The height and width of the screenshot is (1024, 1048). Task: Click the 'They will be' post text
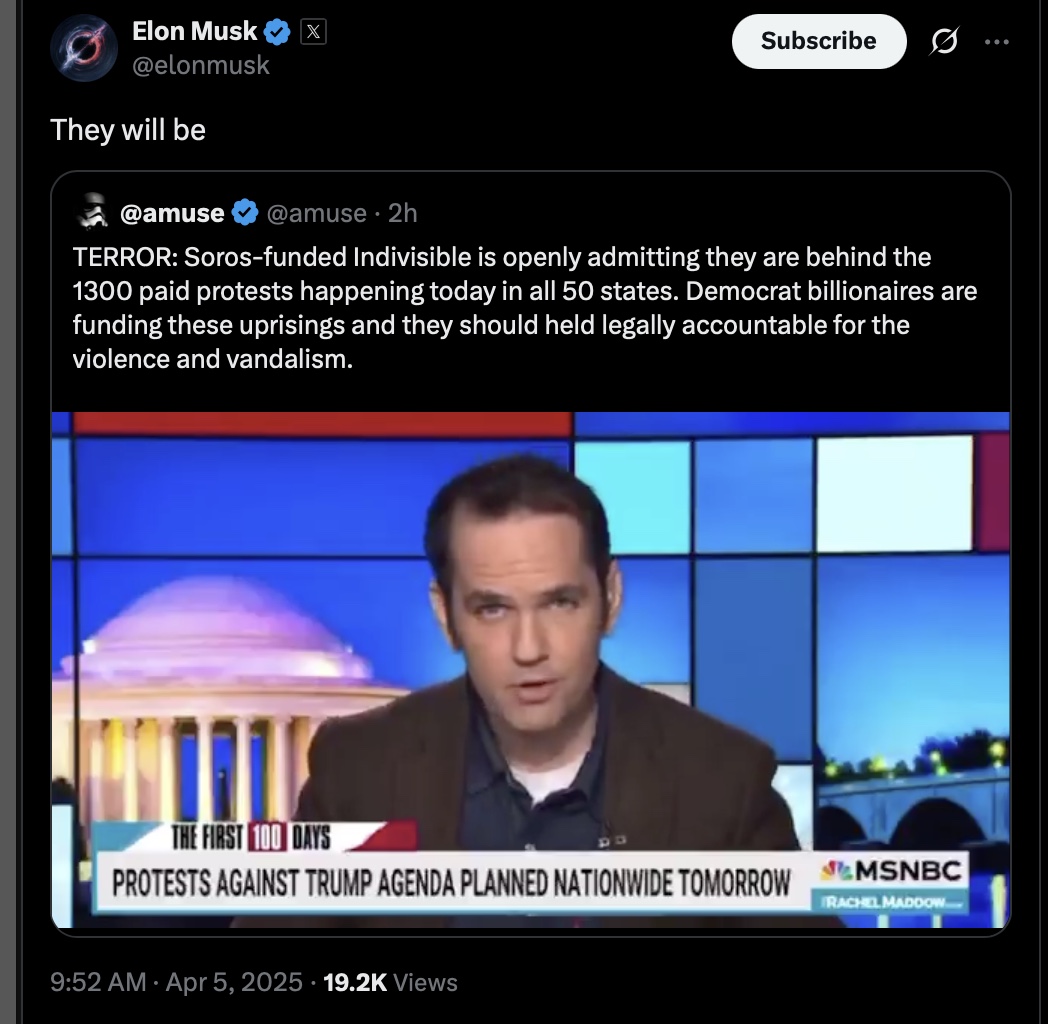pos(128,130)
